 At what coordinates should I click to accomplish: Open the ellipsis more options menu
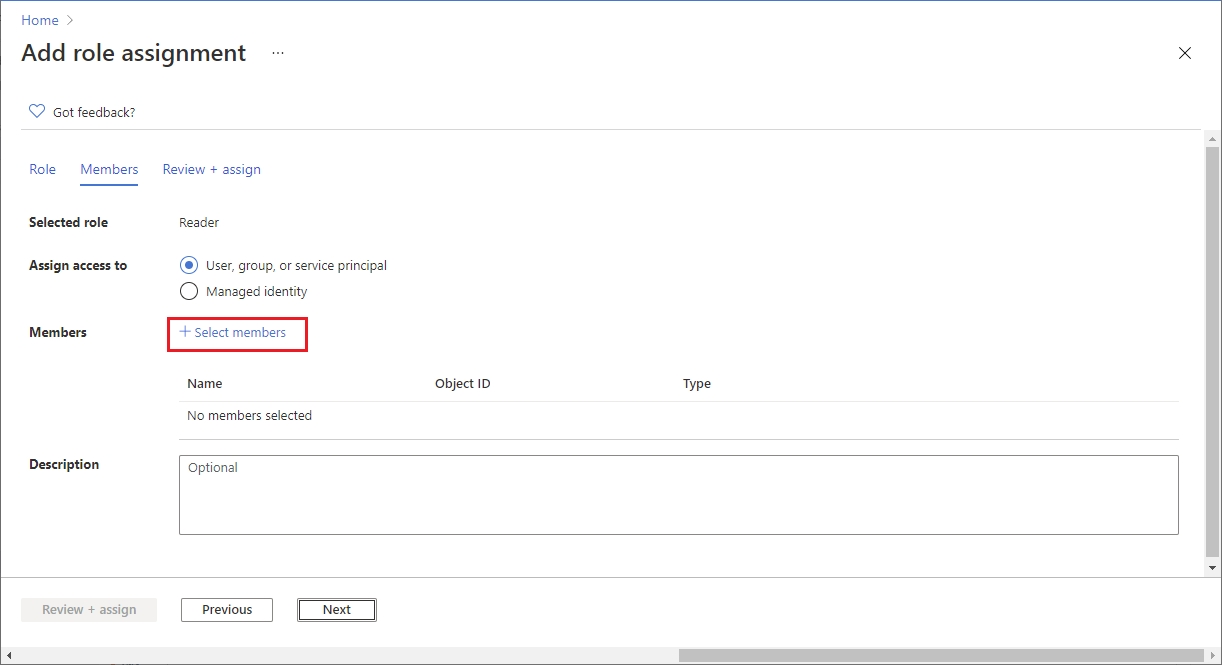pyautogui.click(x=278, y=53)
